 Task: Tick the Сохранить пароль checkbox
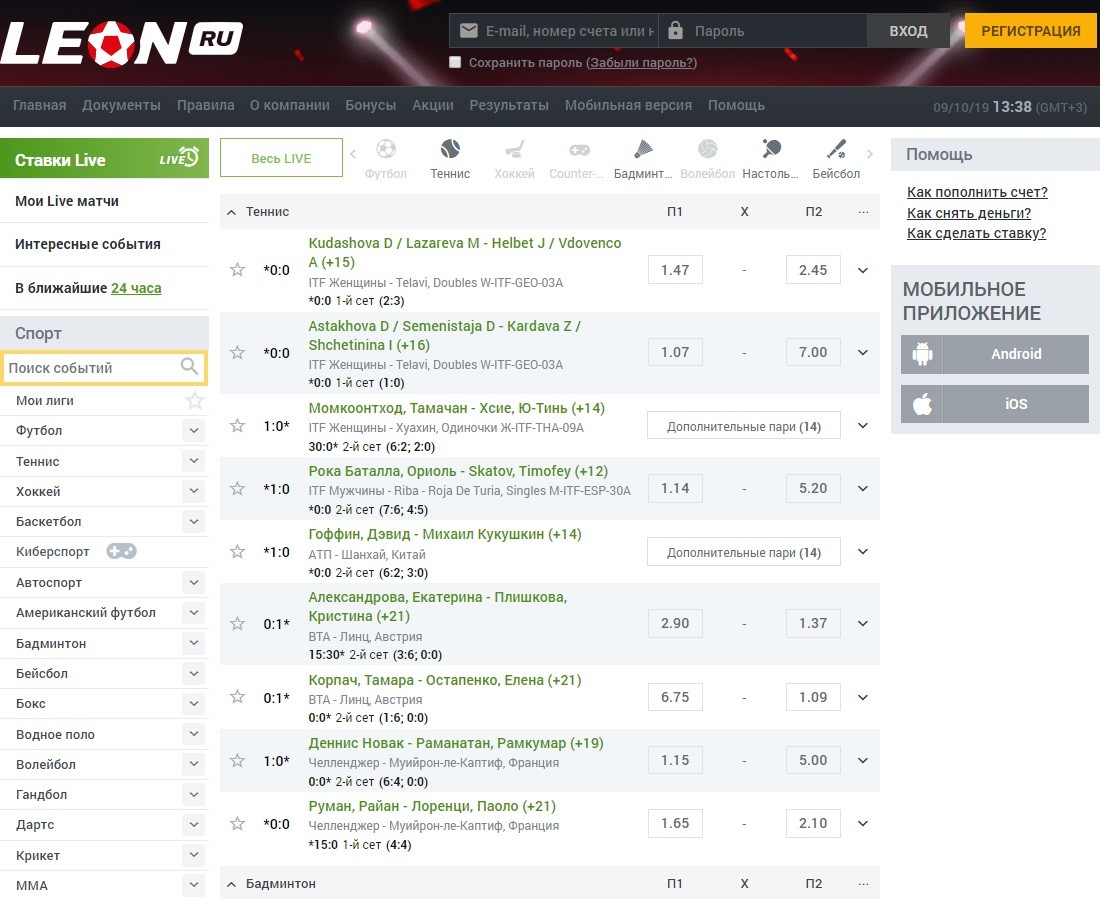point(455,62)
